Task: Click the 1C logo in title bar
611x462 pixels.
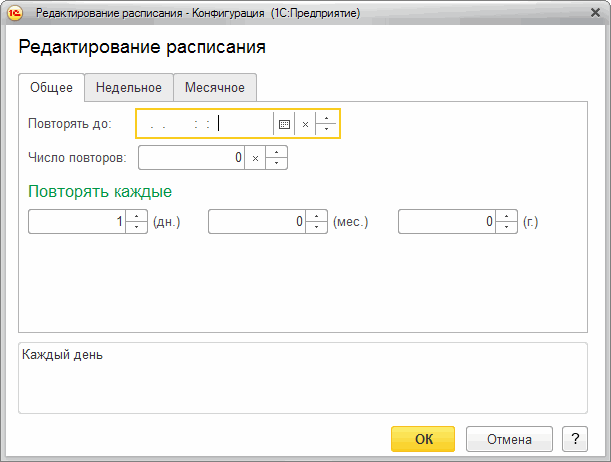Action: [15, 13]
